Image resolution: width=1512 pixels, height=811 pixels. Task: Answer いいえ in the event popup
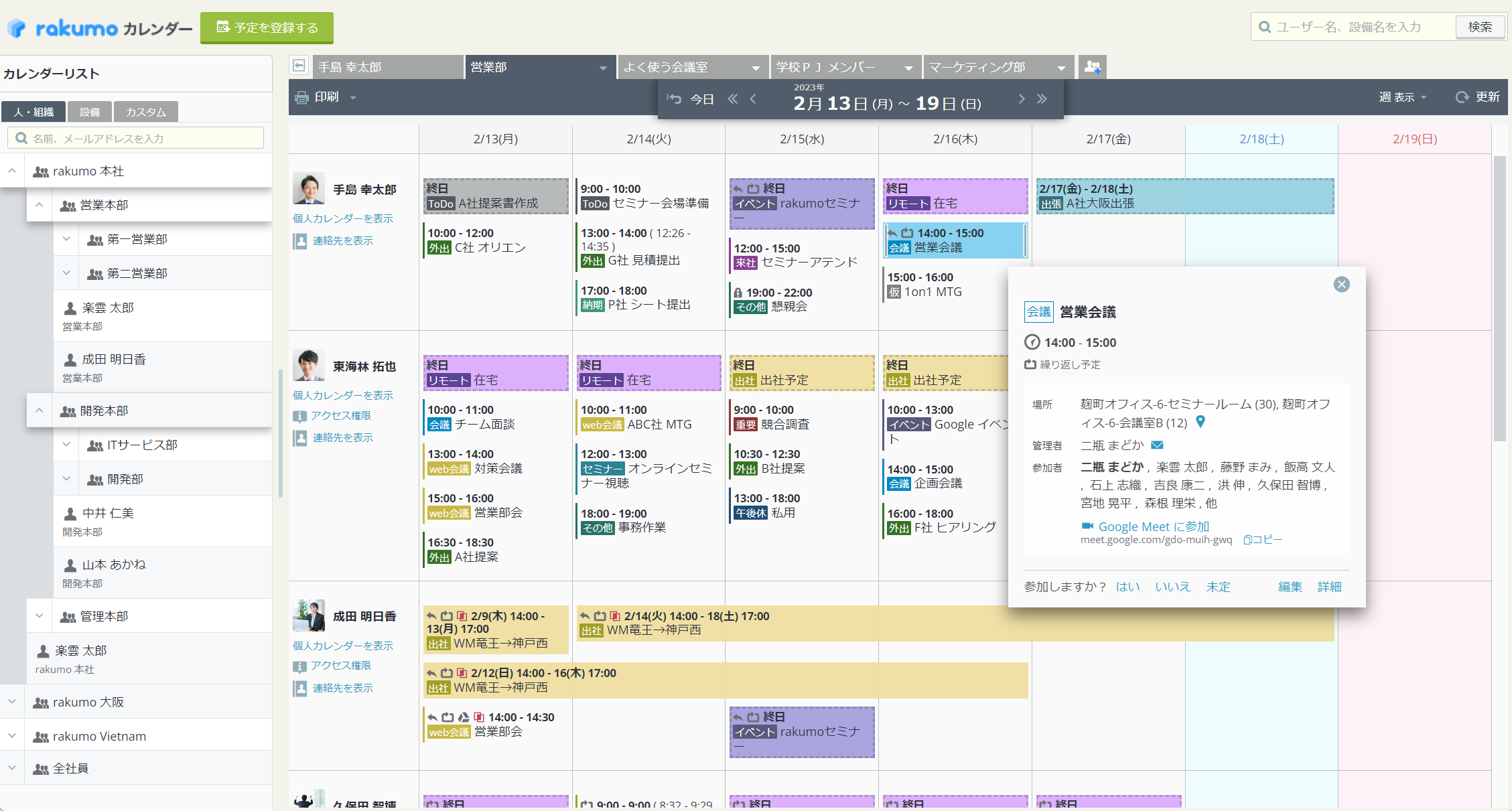pos(1172,587)
